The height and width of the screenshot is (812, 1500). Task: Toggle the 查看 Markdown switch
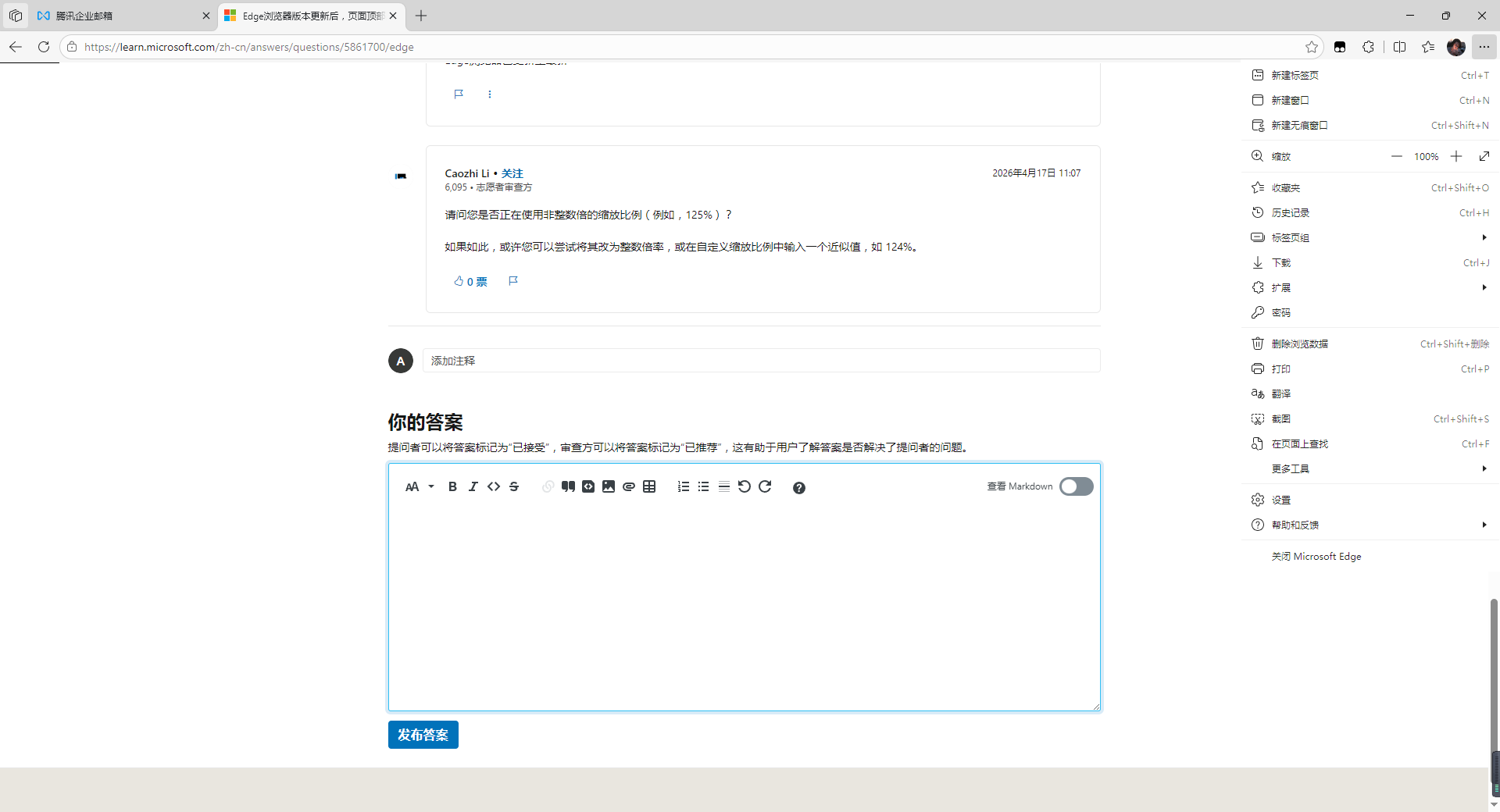(x=1076, y=486)
